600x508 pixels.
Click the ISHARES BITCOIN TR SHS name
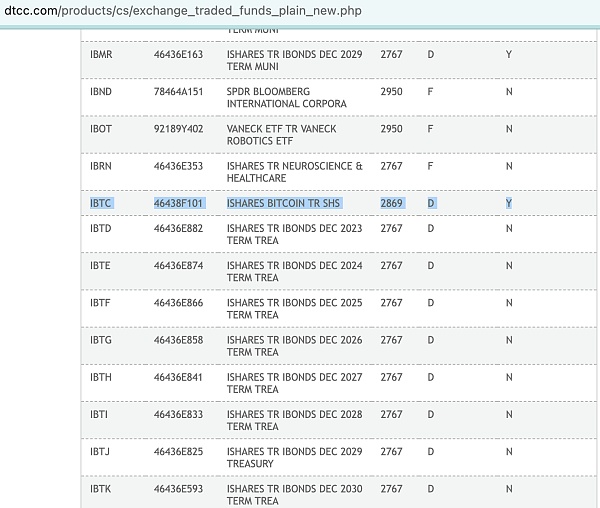coord(284,203)
